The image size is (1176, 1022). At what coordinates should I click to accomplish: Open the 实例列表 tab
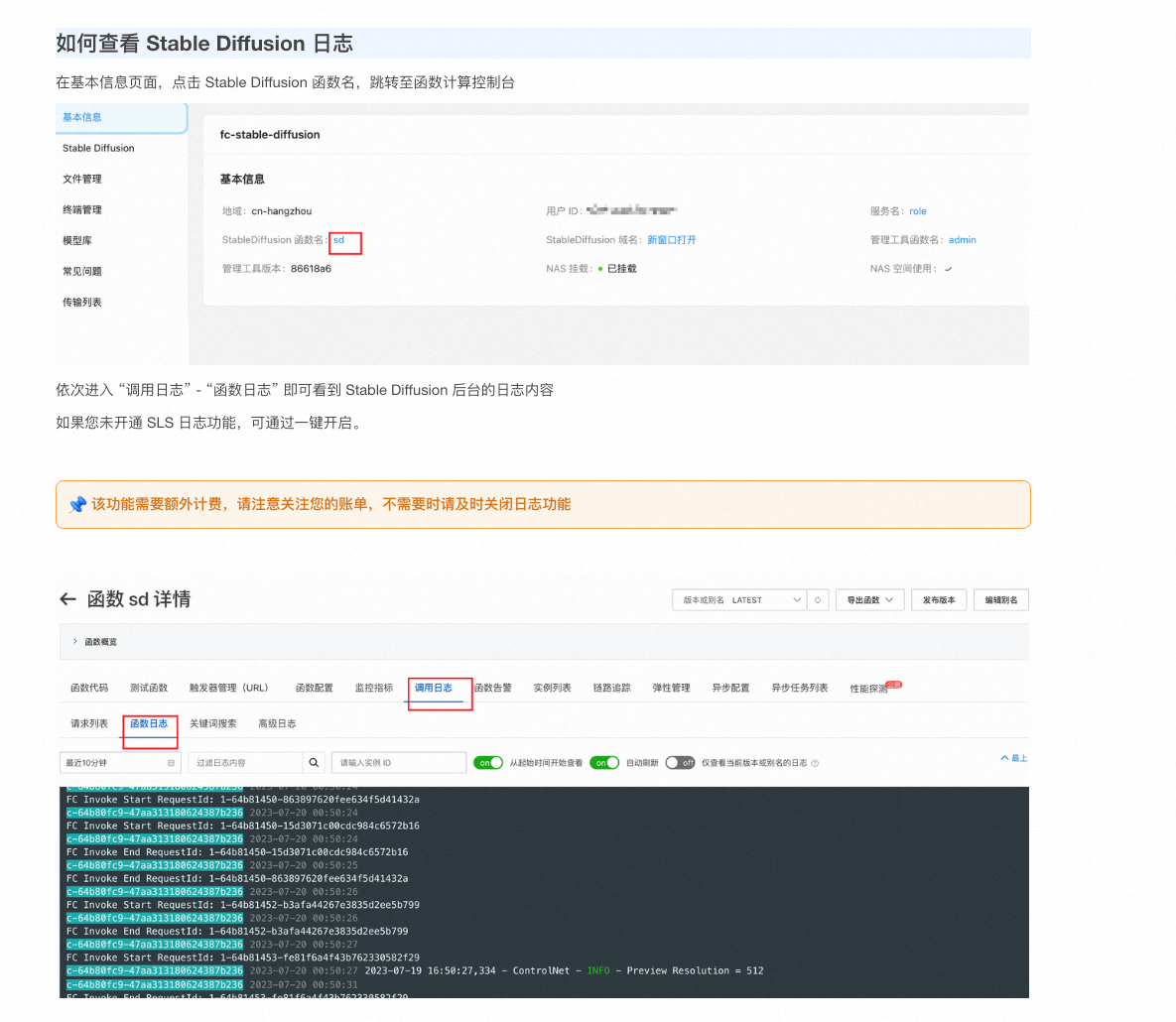552,688
